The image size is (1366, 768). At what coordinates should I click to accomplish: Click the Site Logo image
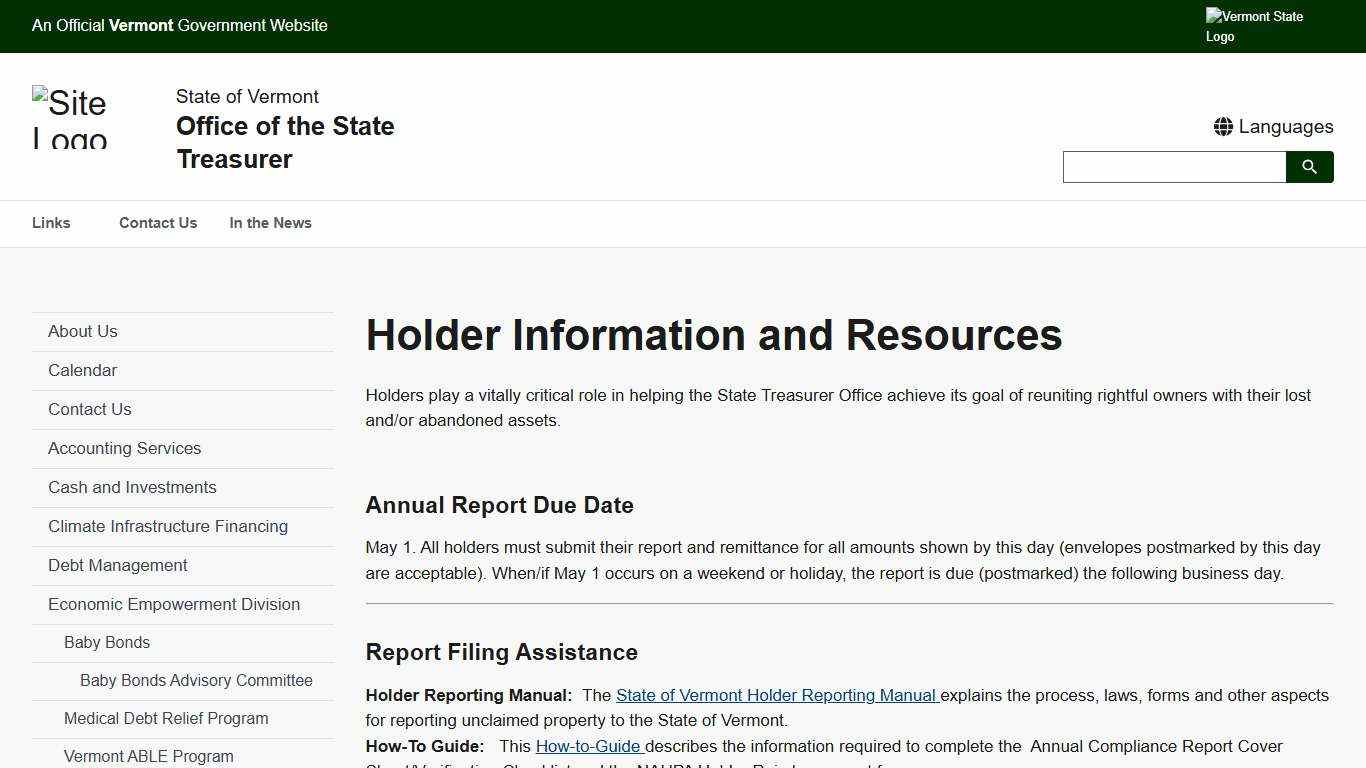[x=69, y=119]
